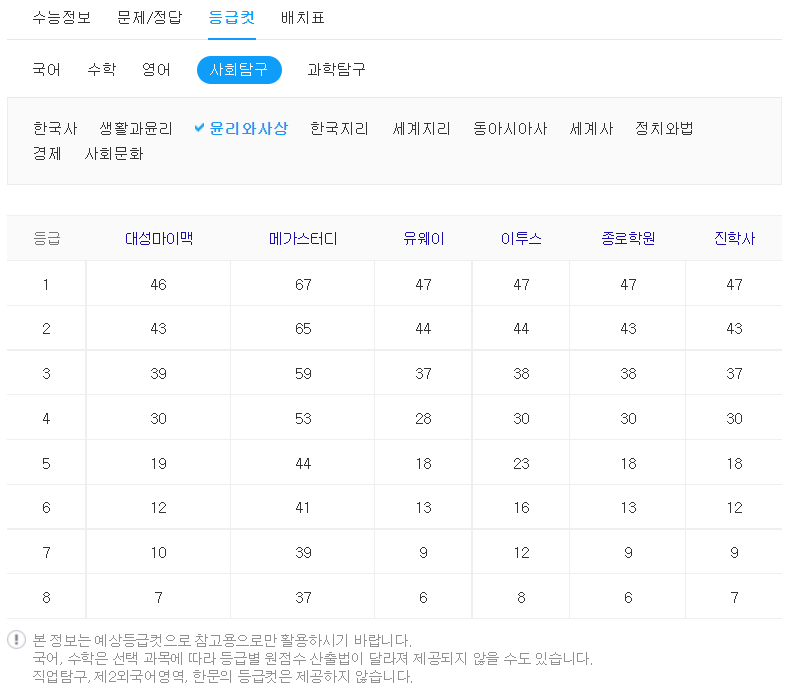Click 메가스터디 grade 2 value 65
Viewport: 788px width, 698px height.
click(x=303, y=329)
